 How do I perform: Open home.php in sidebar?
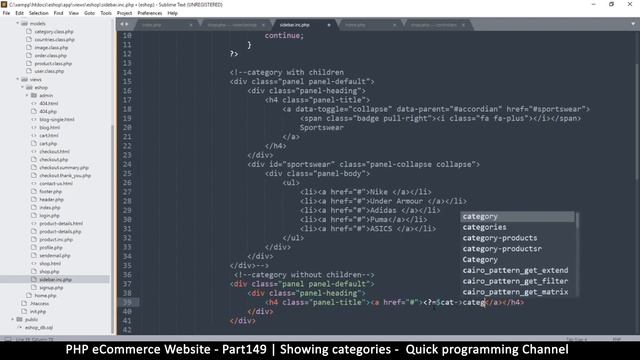(x=45, y=296)
